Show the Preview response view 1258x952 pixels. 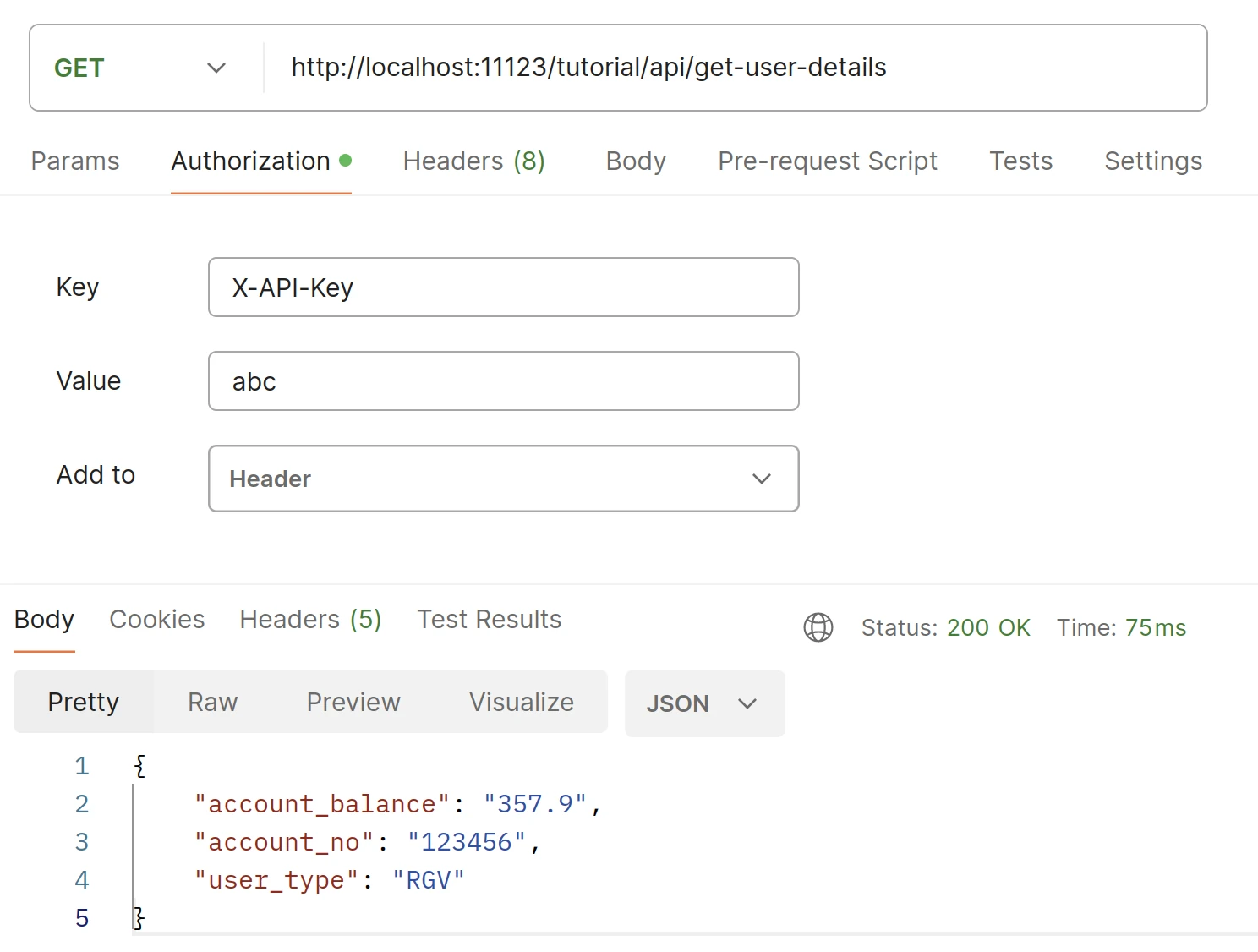[x=353, y=702]
